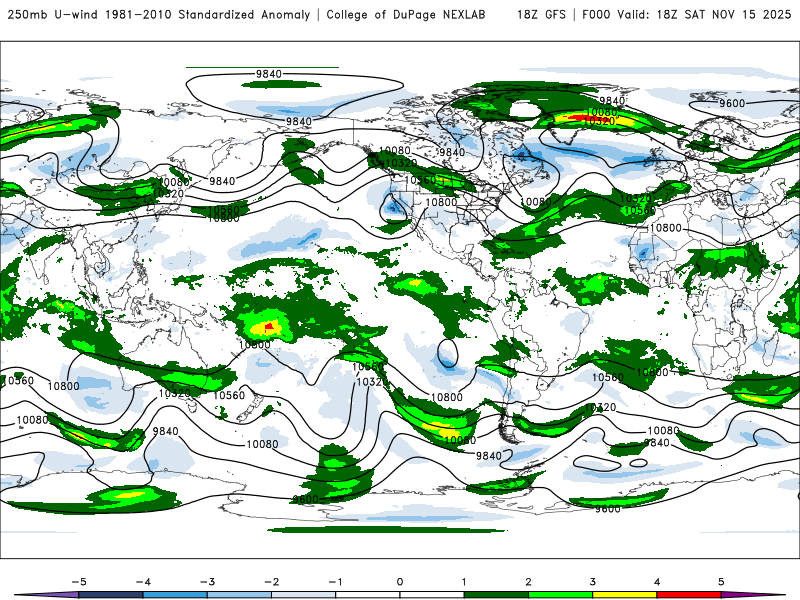Pick the red 4-to-5 colorbar segment
Viewport: 800px width, 600px height.
689,595
